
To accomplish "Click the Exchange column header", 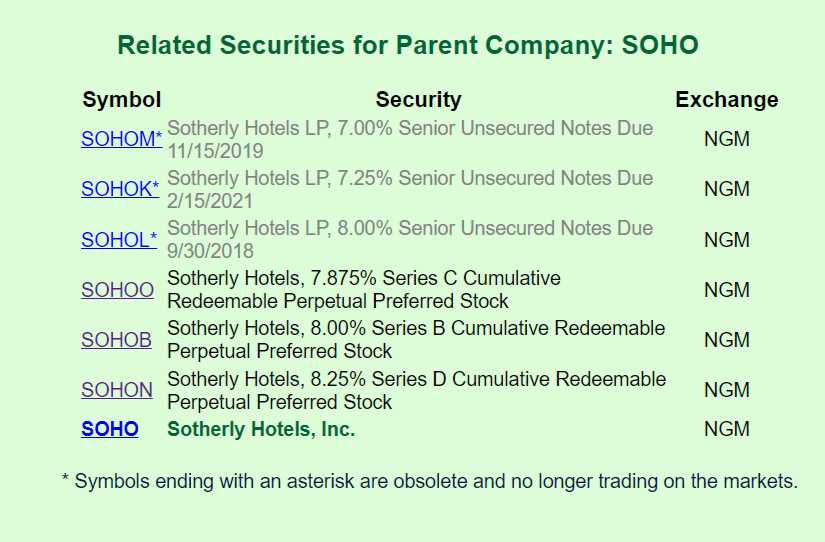I will coord(726,100).
